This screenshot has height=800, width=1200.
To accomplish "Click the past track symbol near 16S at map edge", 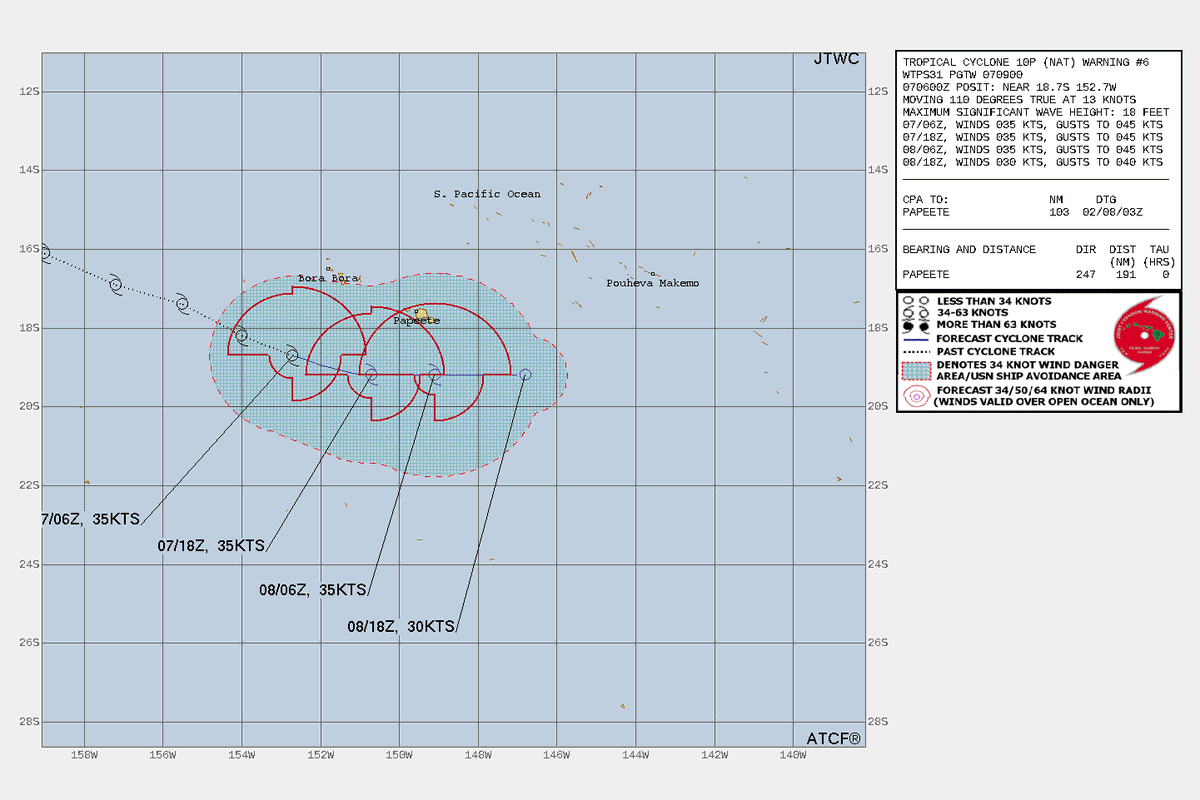I will pyautogui.click(x=44, y=253).
